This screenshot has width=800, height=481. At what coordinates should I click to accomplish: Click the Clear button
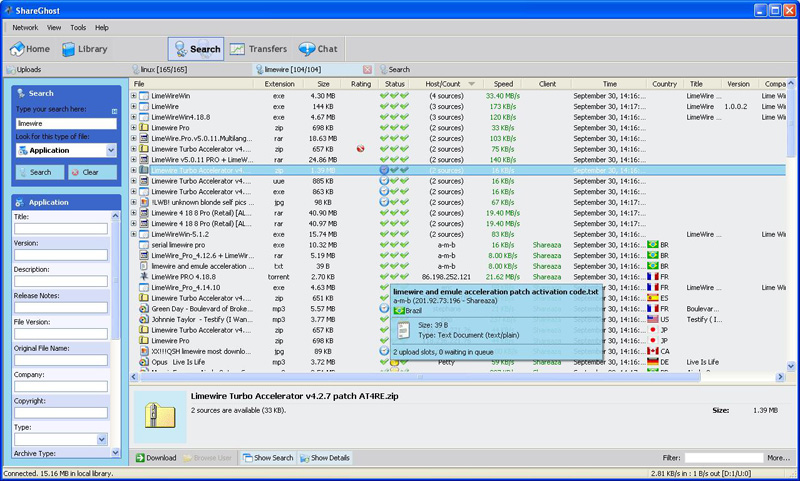click(92, 172)
